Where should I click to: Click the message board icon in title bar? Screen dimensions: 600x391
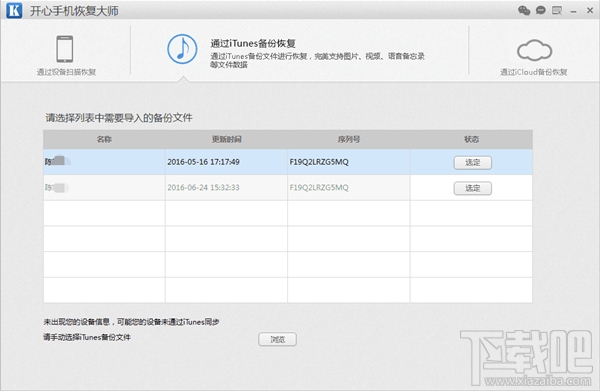(557, 10)
